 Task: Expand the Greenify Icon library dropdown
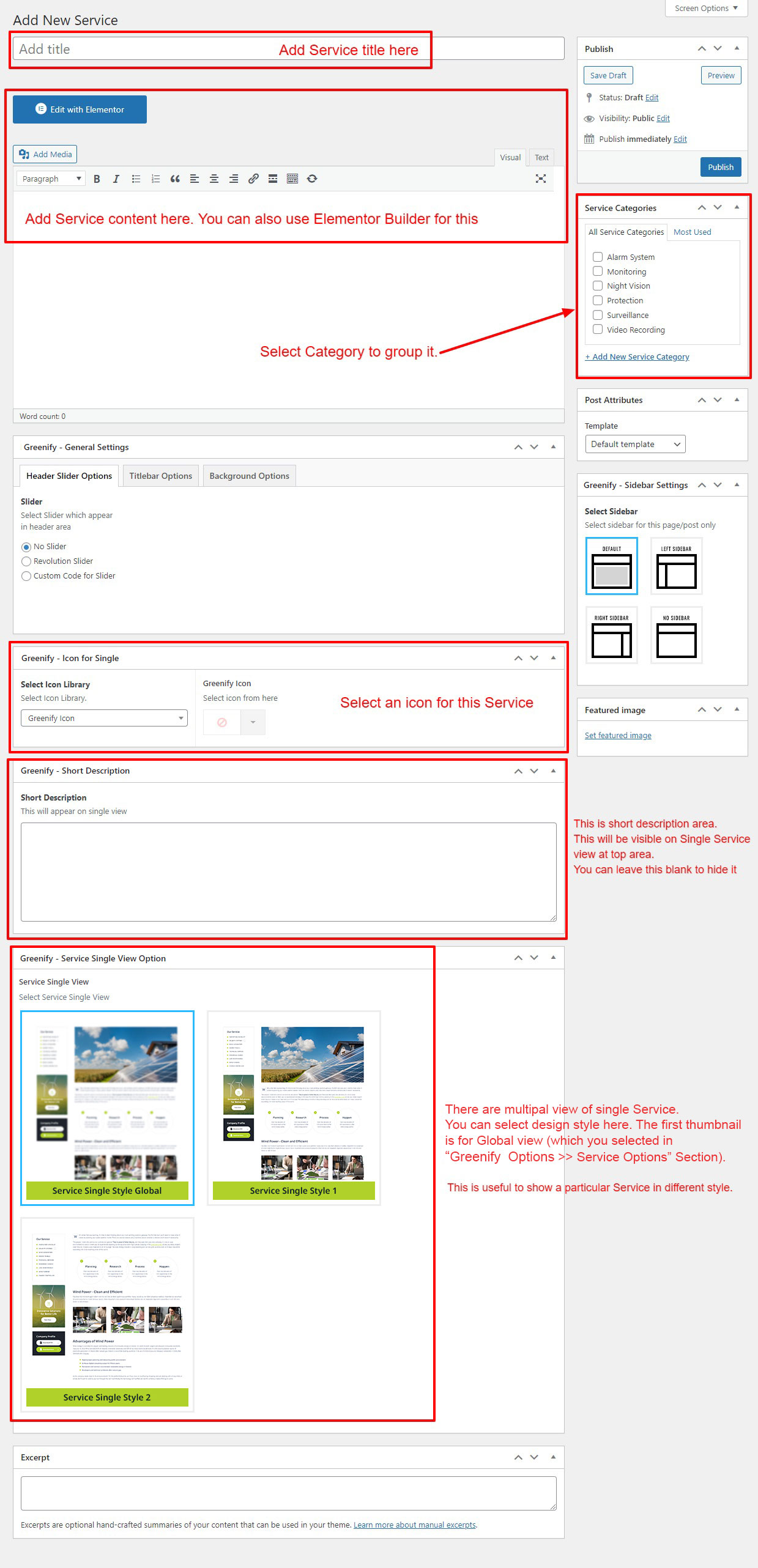tap(104, 718)
